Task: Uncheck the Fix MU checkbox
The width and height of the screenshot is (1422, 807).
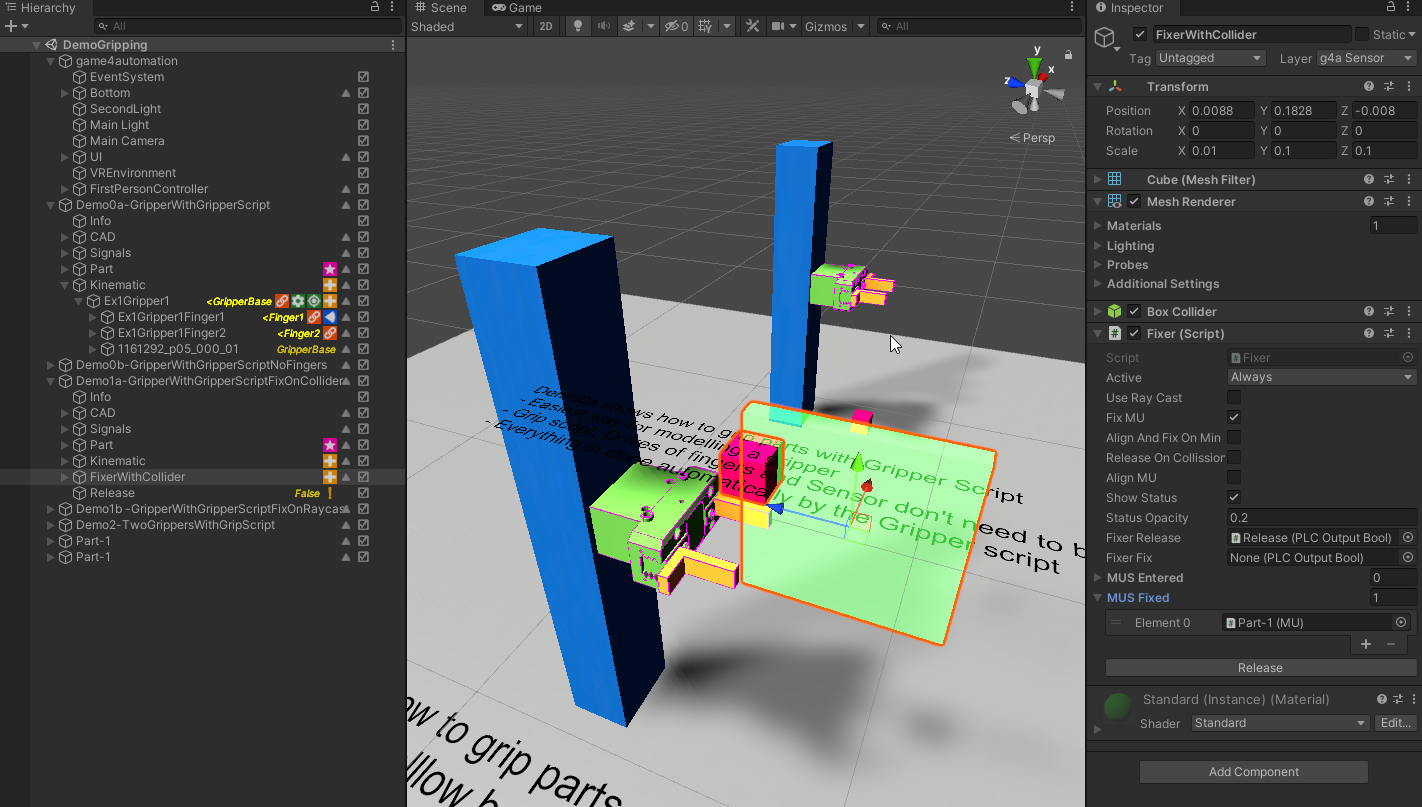Action: coord(1234,418)
